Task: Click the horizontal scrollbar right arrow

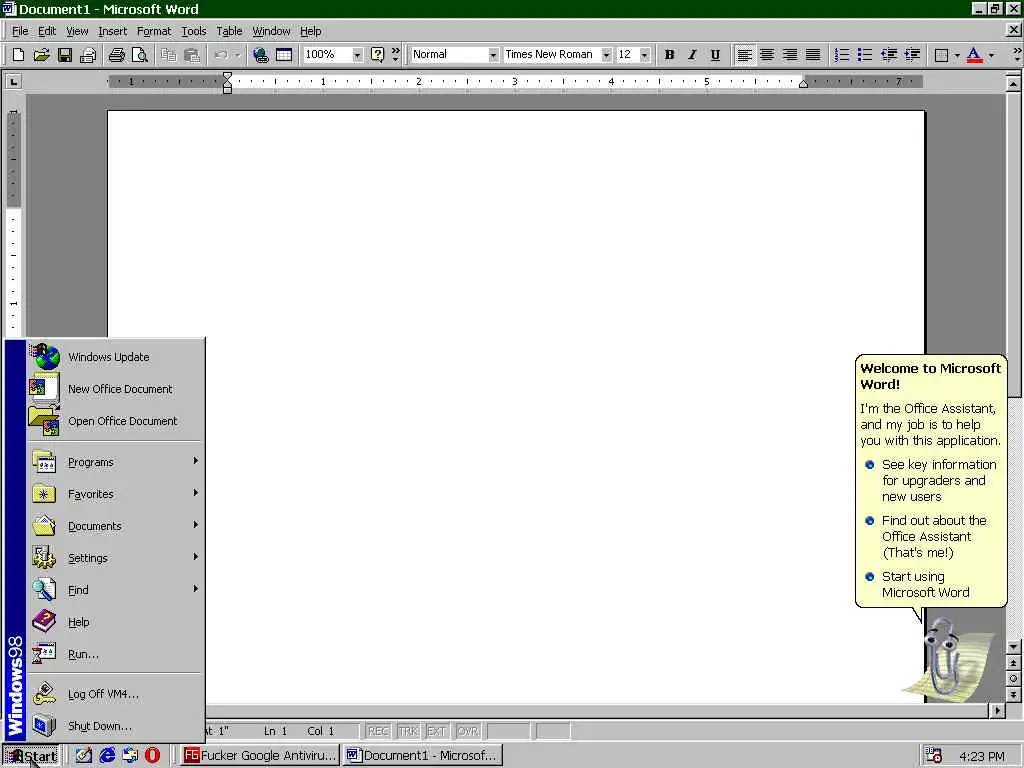Action: pos(997,710)
